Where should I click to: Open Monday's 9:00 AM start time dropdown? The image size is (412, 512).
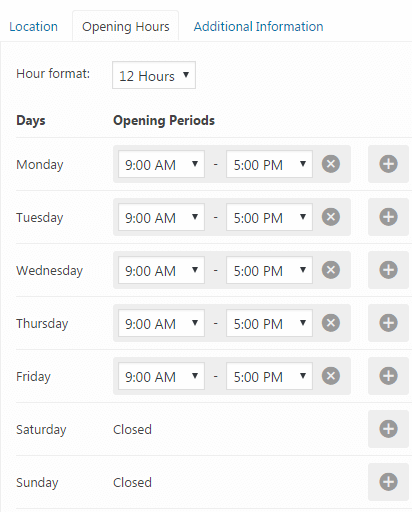[x=161, y=164]
